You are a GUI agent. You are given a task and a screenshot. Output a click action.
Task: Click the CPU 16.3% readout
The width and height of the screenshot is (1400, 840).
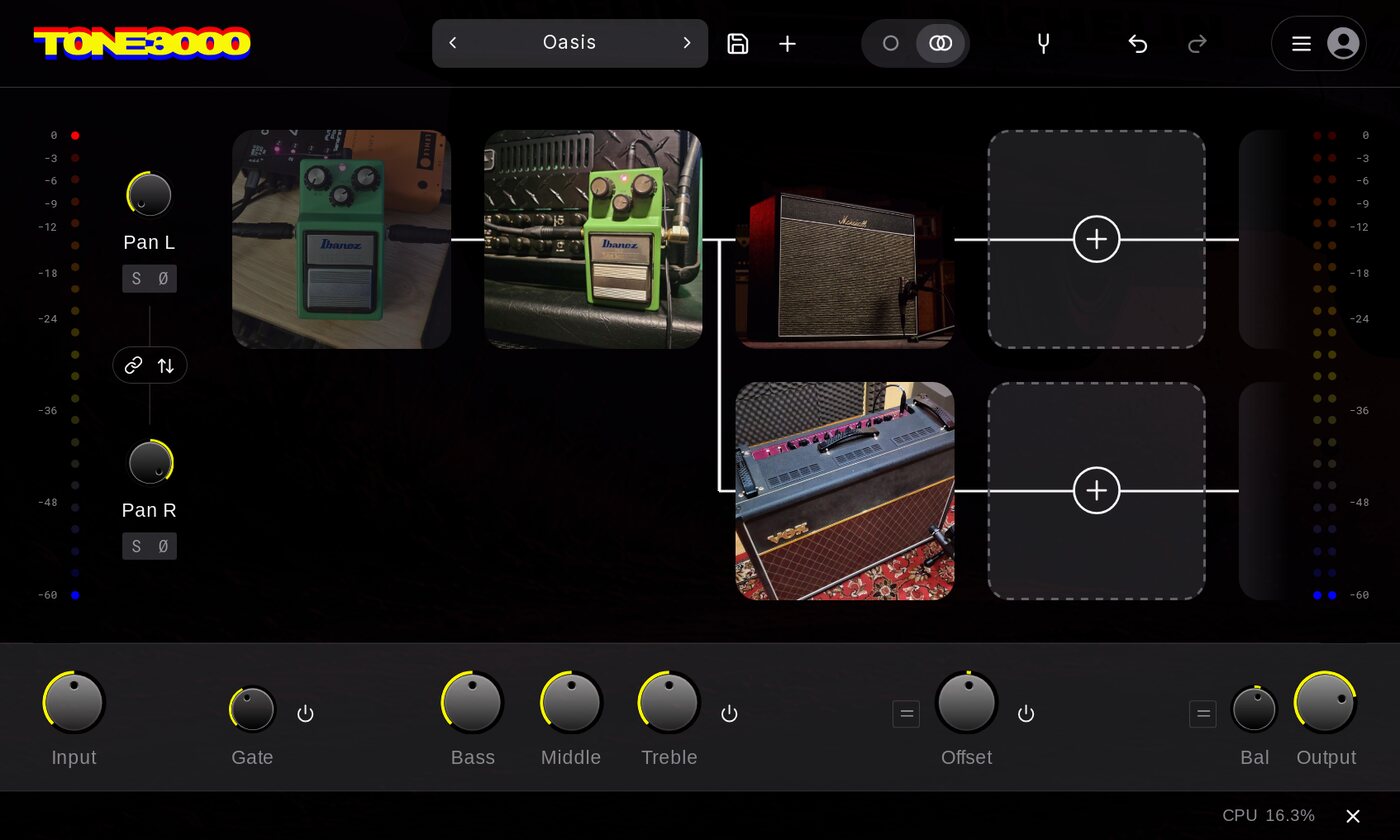(x=1268, y=815)
